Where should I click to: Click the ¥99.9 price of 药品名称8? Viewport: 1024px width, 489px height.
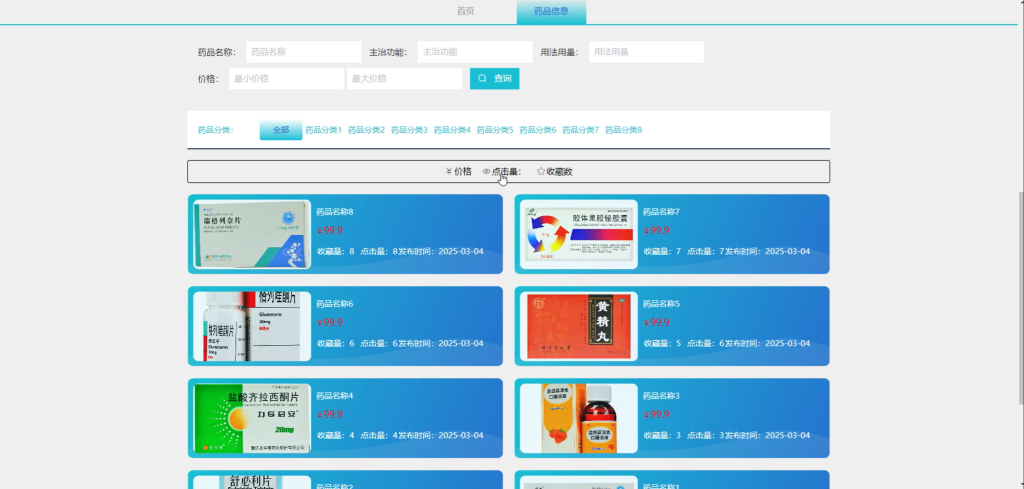point(330,230)
